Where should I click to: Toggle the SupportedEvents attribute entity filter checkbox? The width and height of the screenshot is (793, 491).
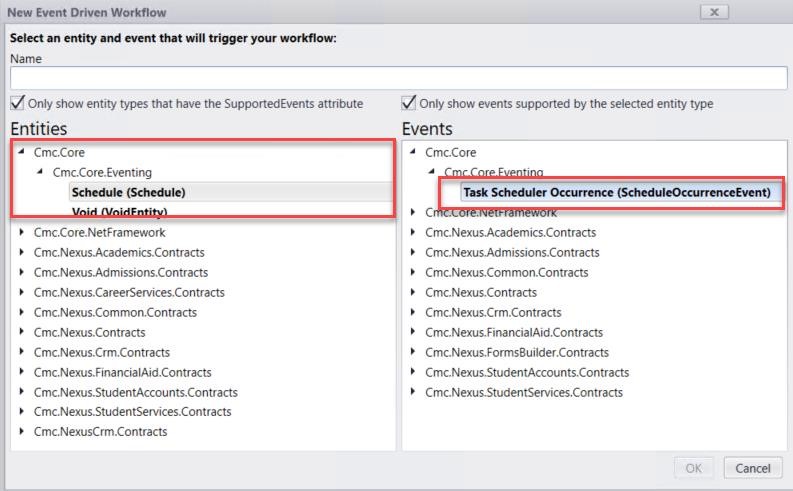(x=17, y=104)
